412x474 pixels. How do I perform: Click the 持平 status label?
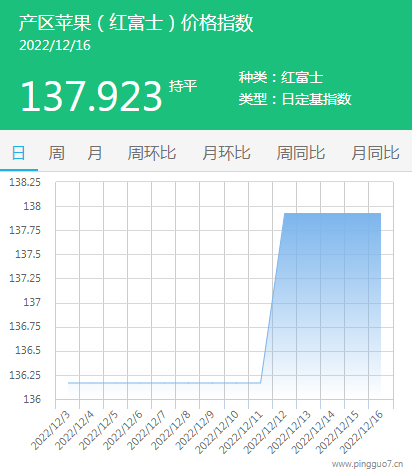[x=183, y=86]
